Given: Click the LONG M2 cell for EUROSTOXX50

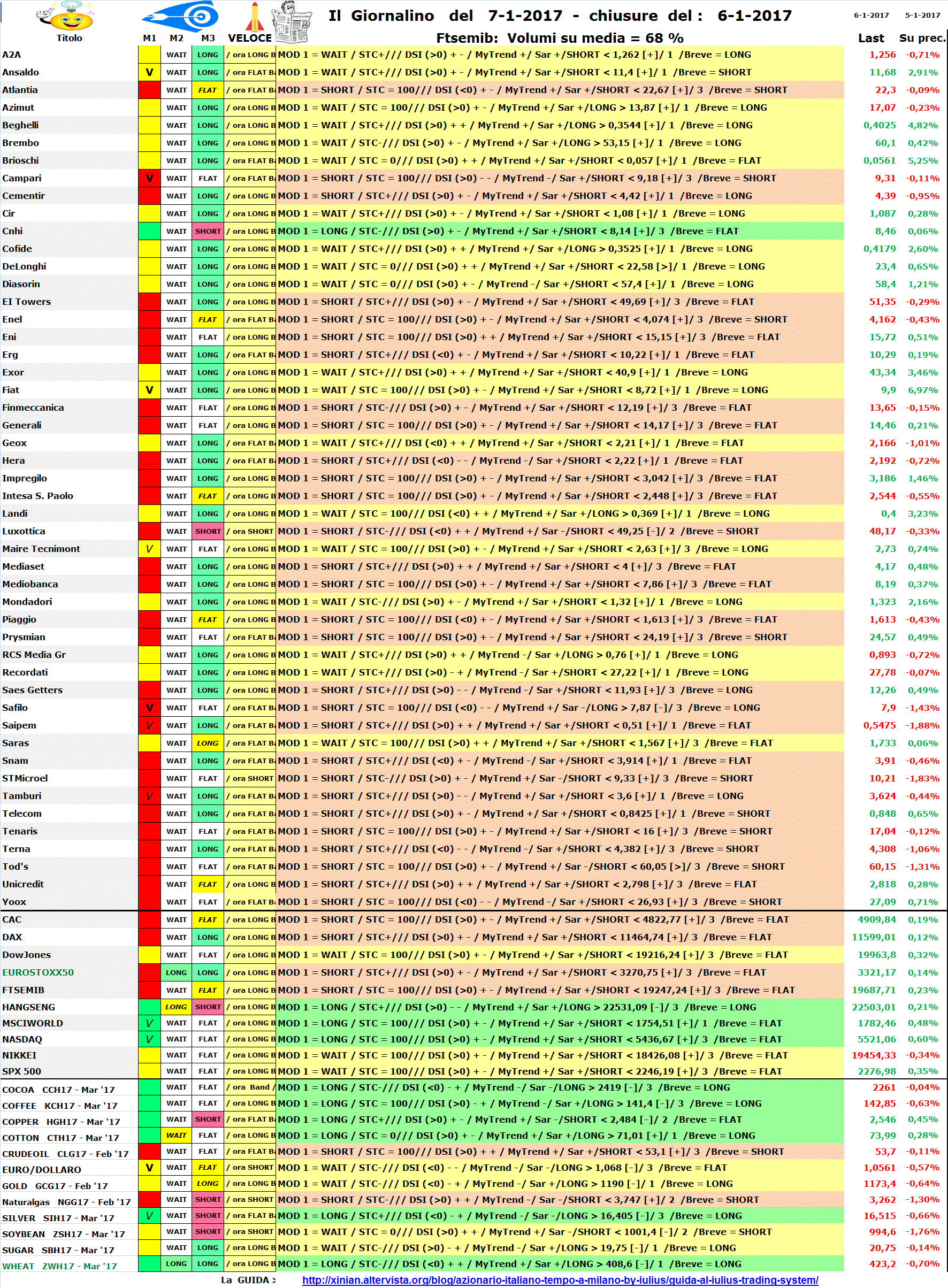Looking at the screenshot, I should click(x=176, y=972).
